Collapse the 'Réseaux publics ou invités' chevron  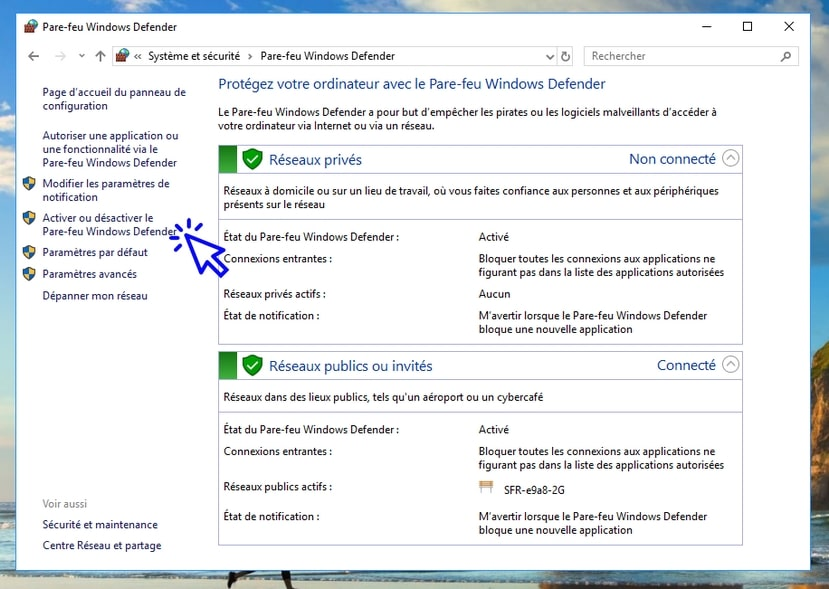(731, 364)
